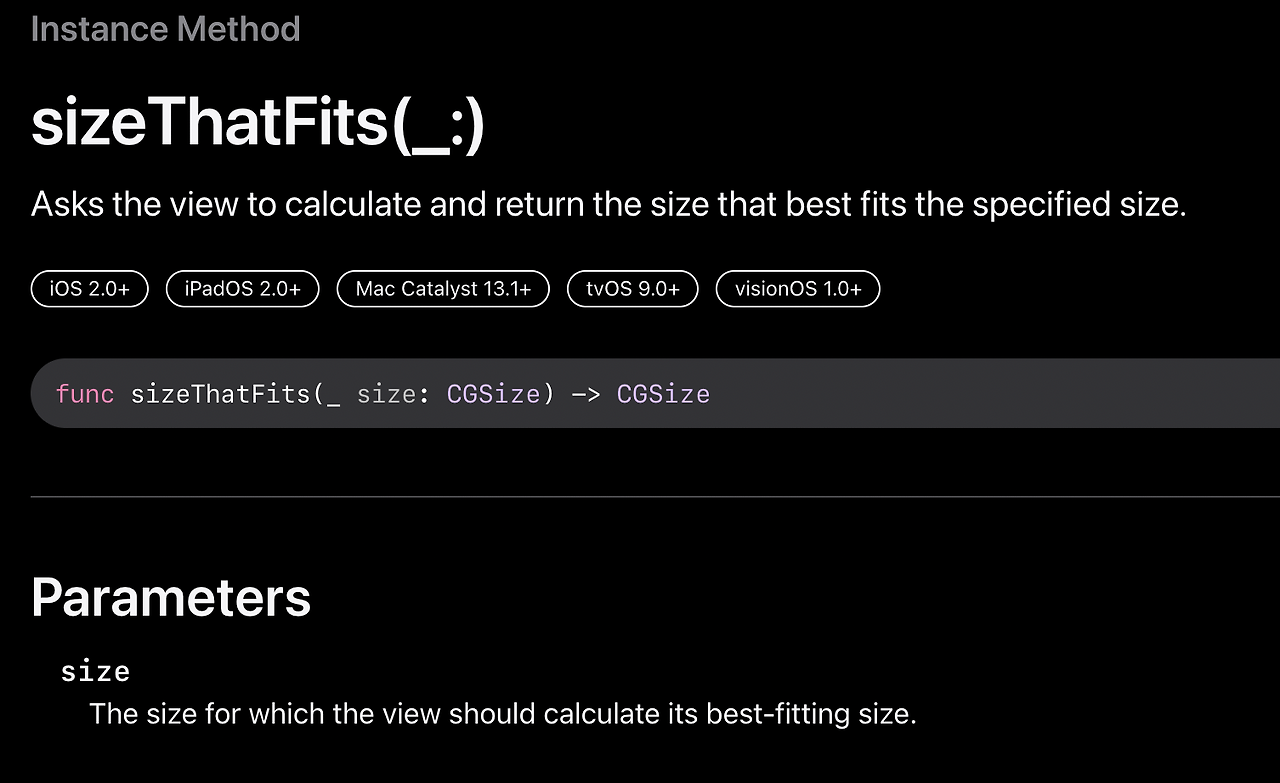Click the size parameter description text

pos(503,714)
